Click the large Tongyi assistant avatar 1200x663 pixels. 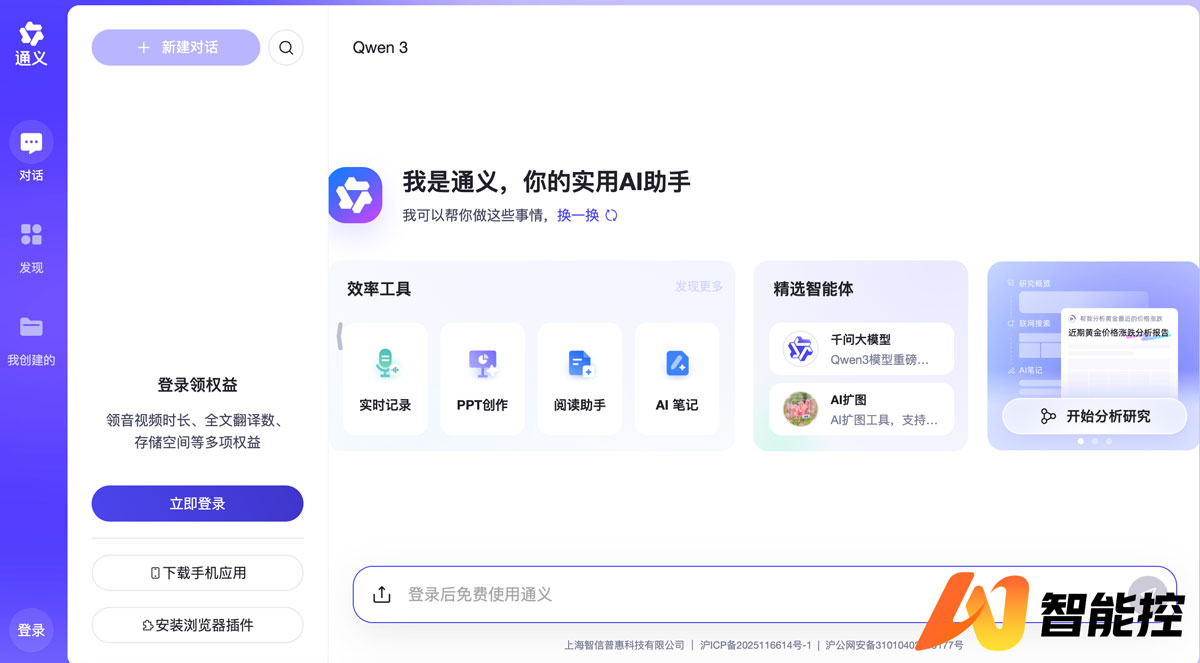coord(355,195)
